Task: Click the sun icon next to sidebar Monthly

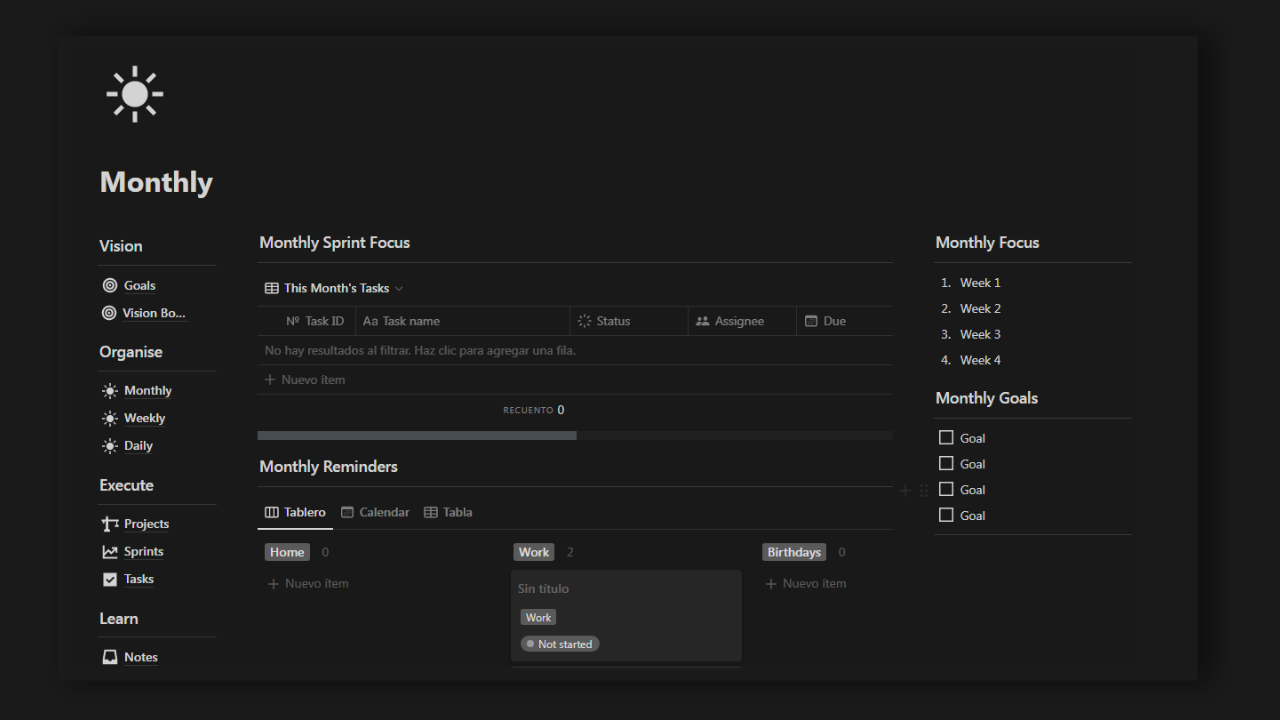Action: click(x=110, y=390)
